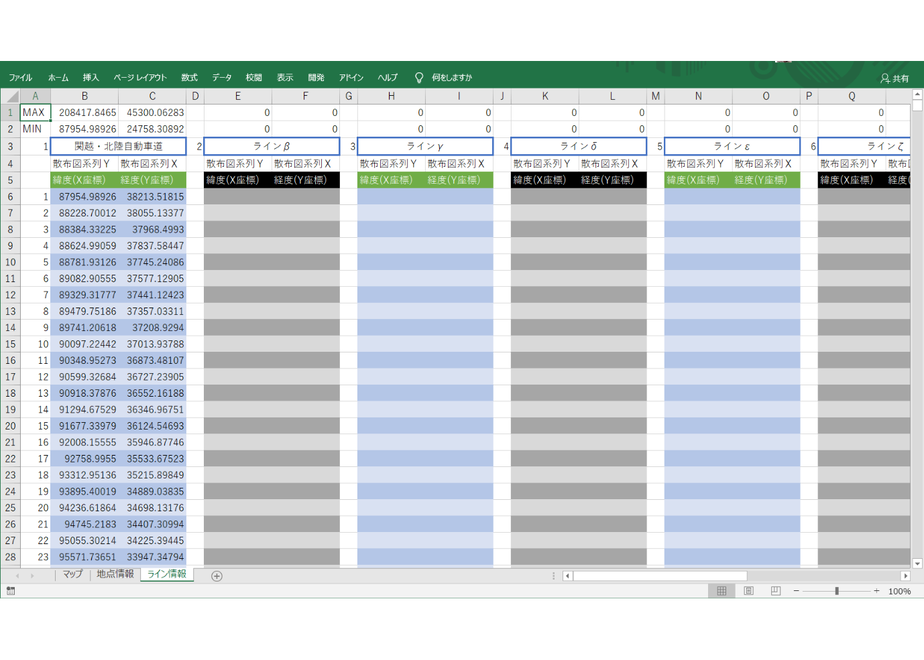
Task: Select cell A1 containing MAX
Action: (35, 112)
